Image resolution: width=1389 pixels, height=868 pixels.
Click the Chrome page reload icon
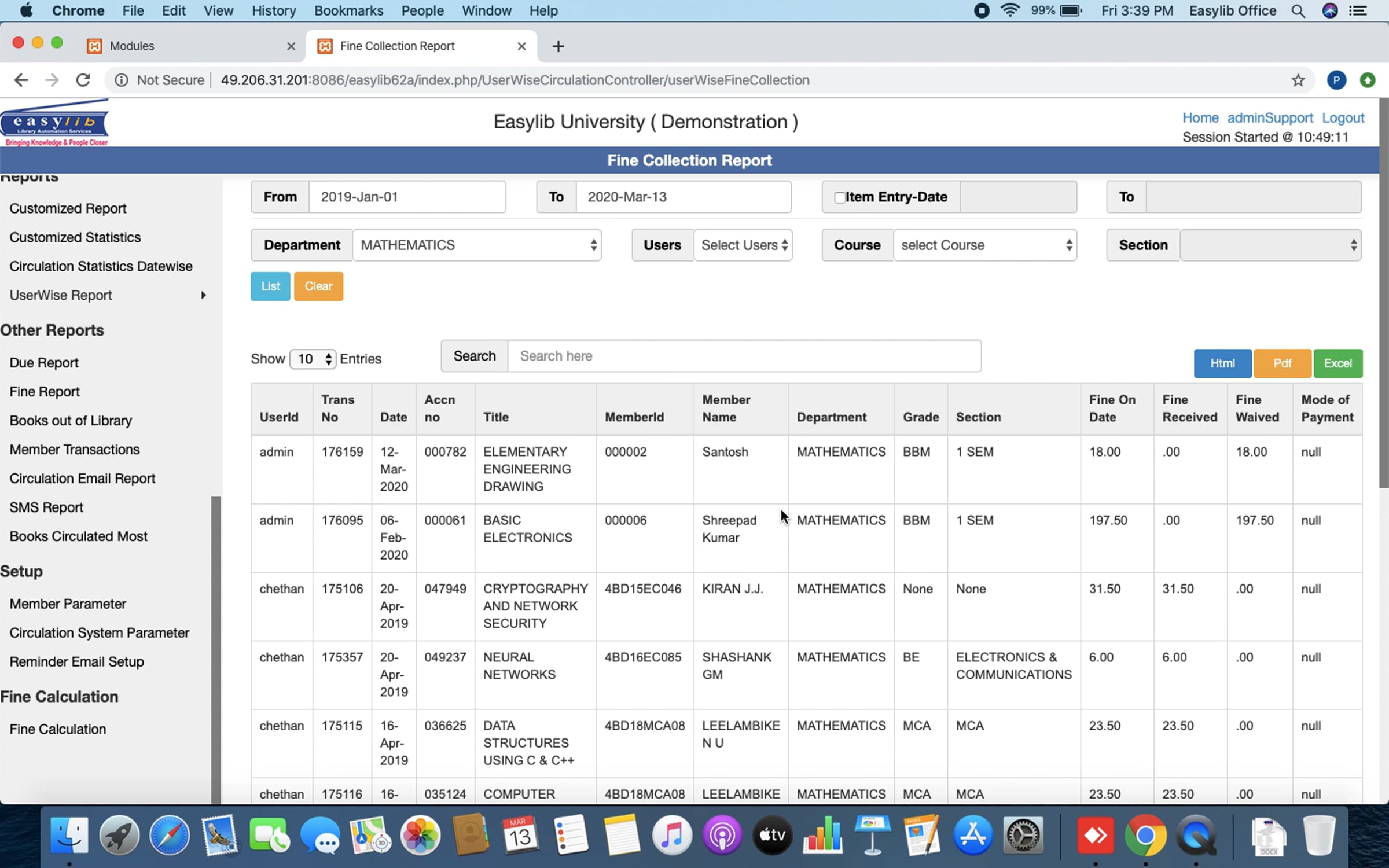click(83, 80)
